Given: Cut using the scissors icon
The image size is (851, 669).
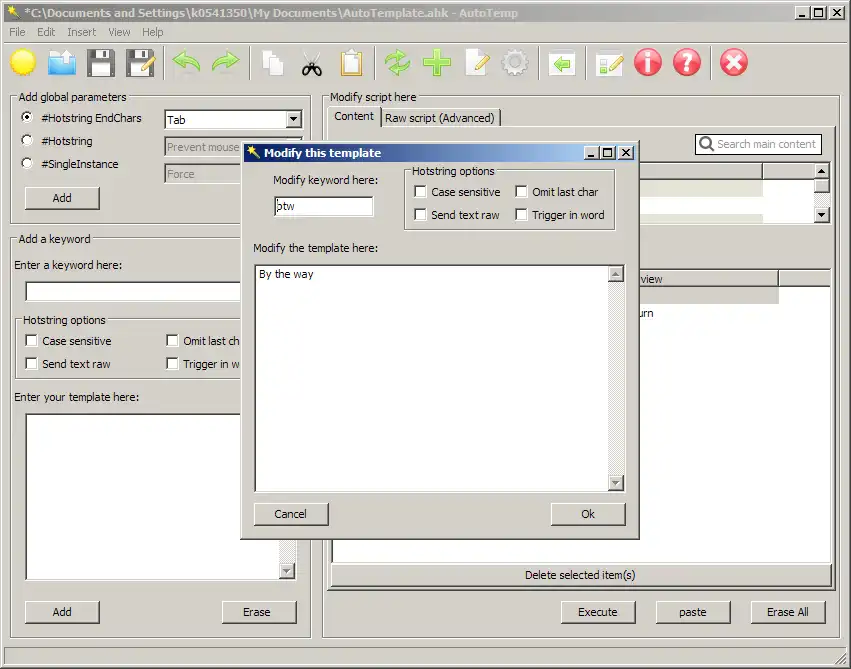Looking at the screenshot, I should 312,64.
